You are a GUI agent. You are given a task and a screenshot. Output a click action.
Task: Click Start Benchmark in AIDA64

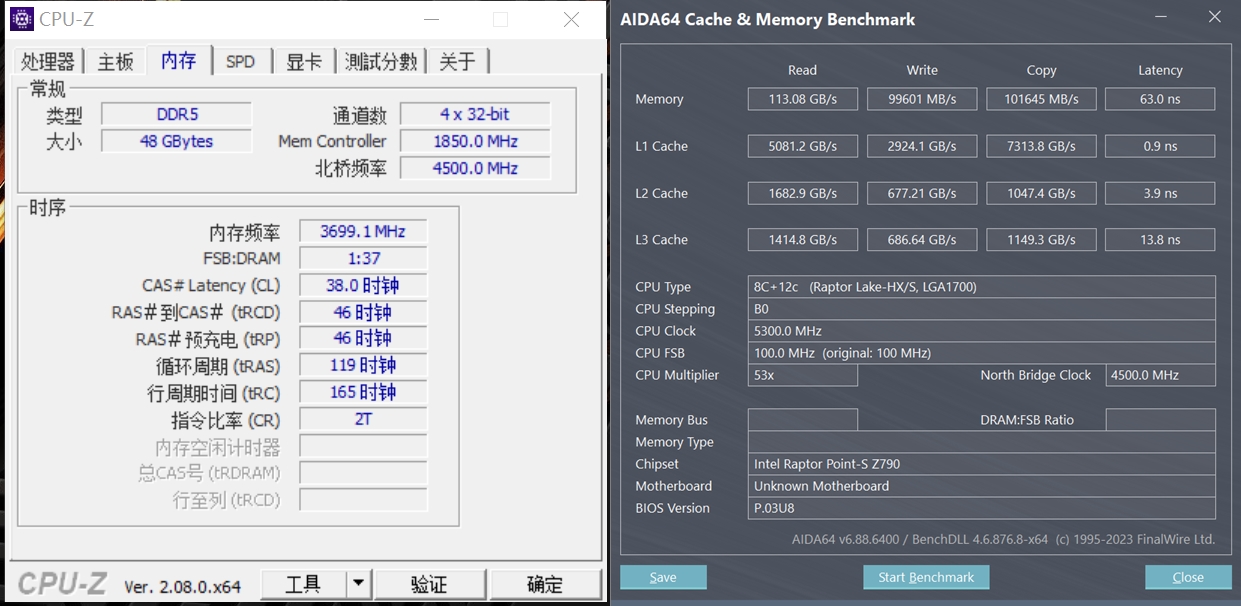[926, 577]
